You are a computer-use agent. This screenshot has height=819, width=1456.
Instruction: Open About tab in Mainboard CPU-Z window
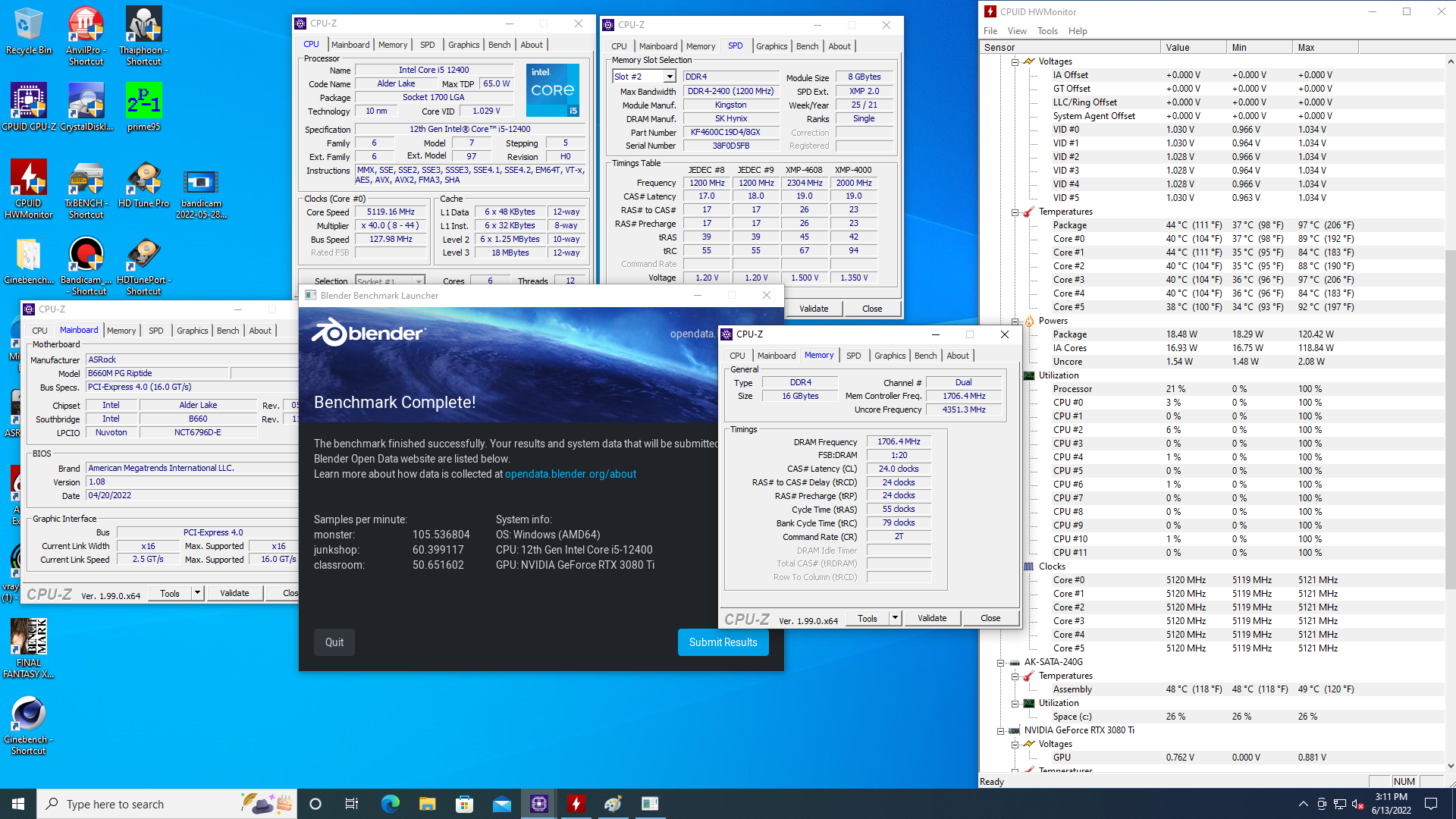(260, 331)
